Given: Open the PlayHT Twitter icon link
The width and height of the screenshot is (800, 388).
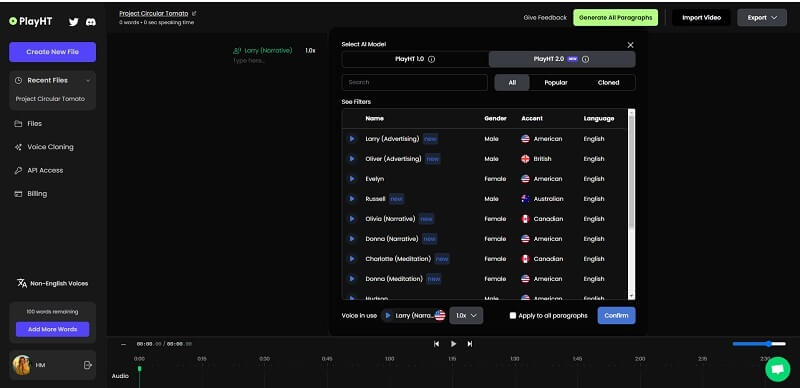Looking at the screenshot, I should [x=74, y=22].
